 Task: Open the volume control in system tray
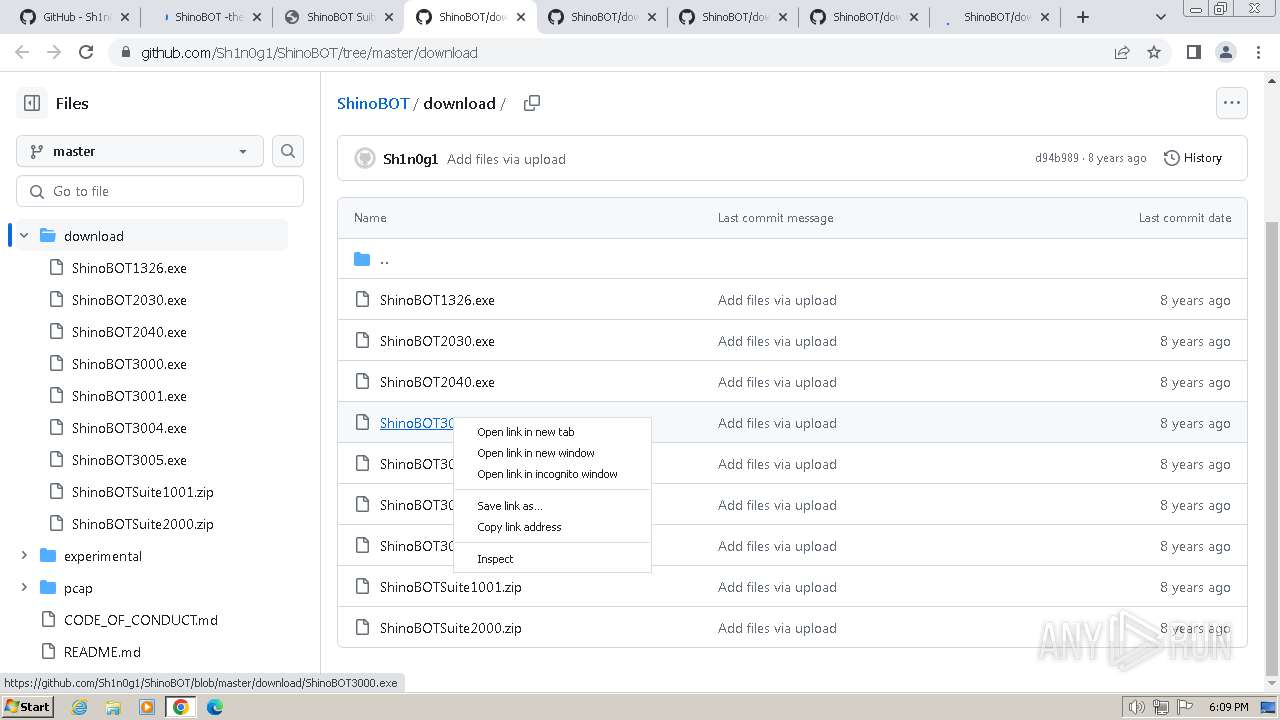1137,707
